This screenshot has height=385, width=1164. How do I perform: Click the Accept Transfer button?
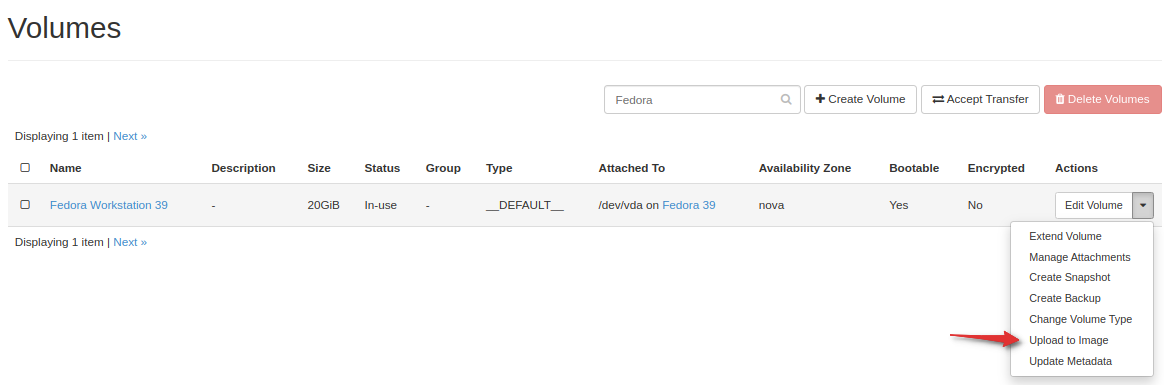click(980, 99)
